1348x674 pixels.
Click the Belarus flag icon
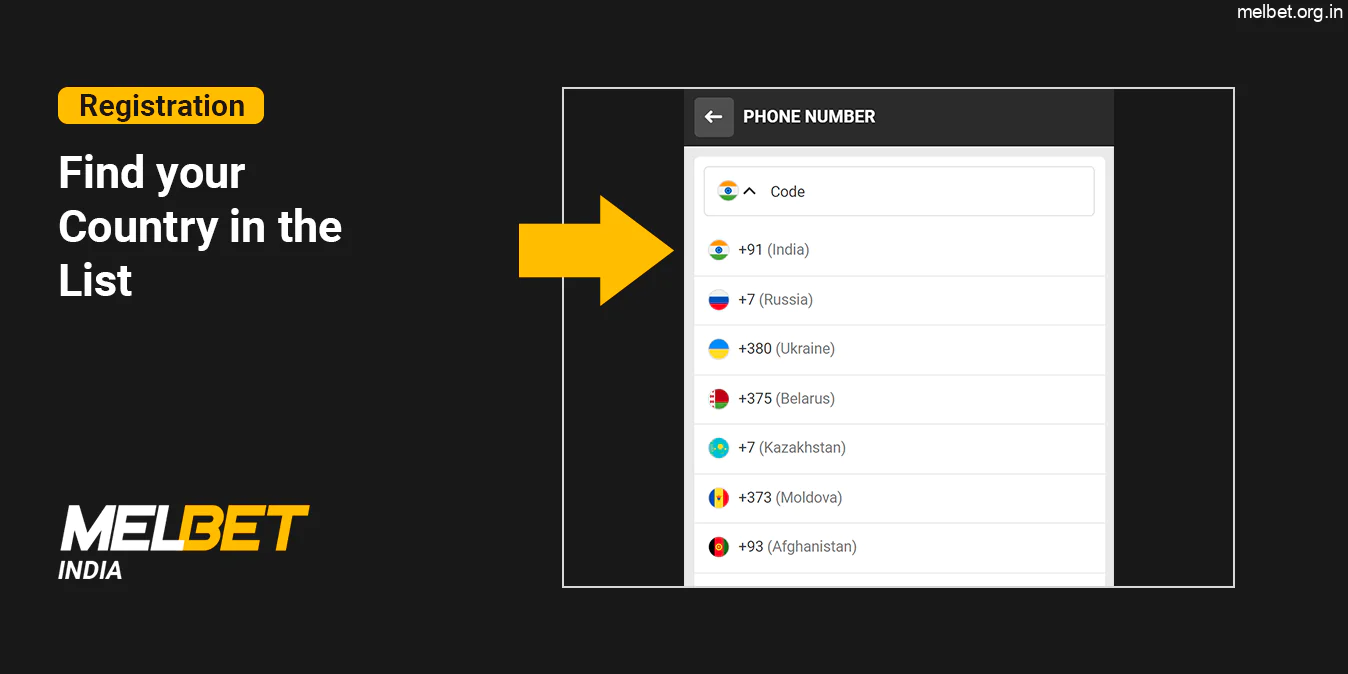coord(719,398)
